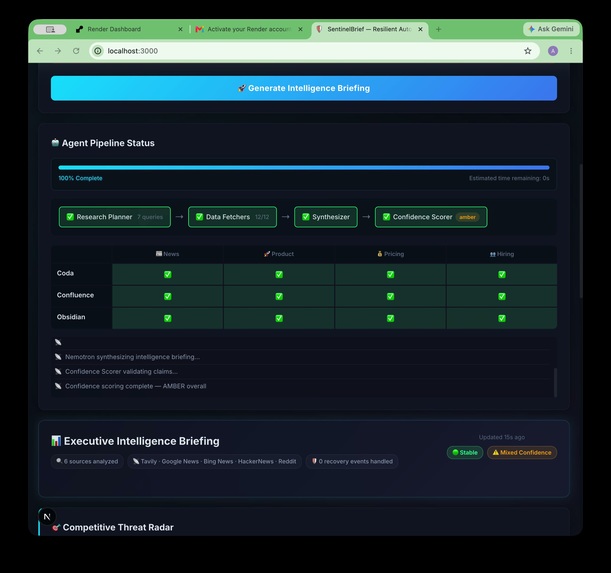Open the Chrome profile avatar
Viewport: 611px width, 573px height.
point(553,51)
